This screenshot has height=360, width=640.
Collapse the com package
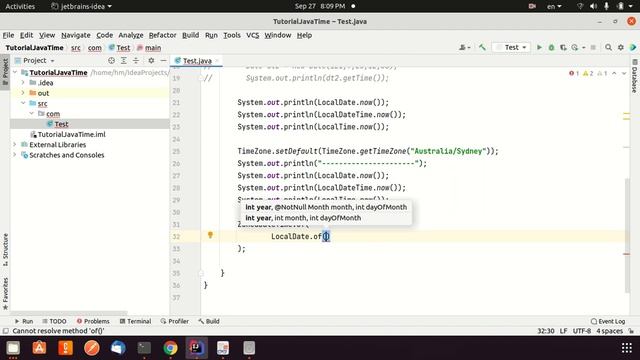coord(31,113)
